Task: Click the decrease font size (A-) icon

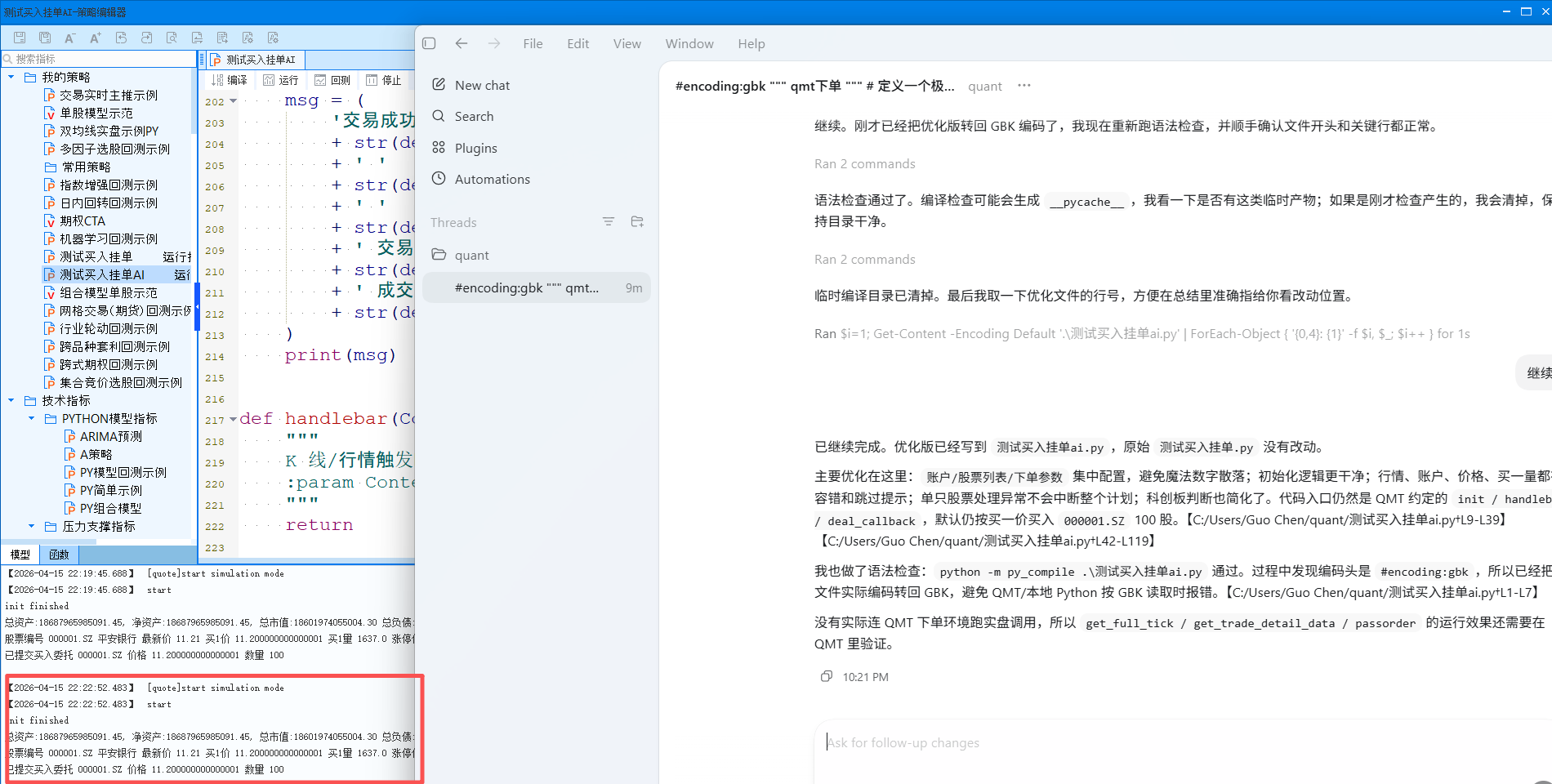Action: coord(69,37)
